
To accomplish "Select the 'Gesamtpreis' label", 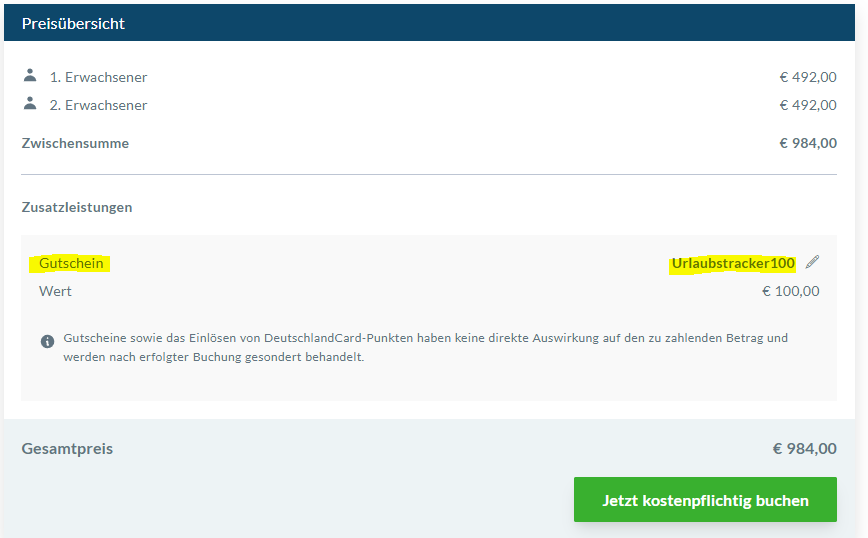I will 67,449.
